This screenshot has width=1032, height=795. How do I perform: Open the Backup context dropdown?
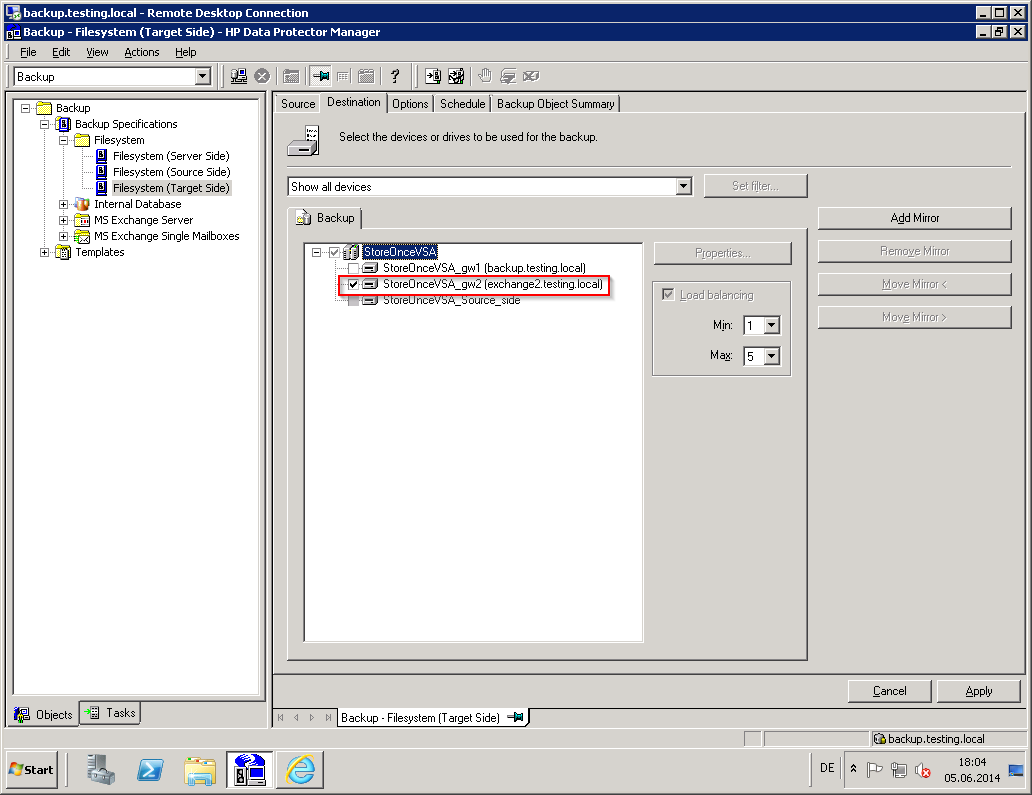pyautogui.click(x=203, y=76)
